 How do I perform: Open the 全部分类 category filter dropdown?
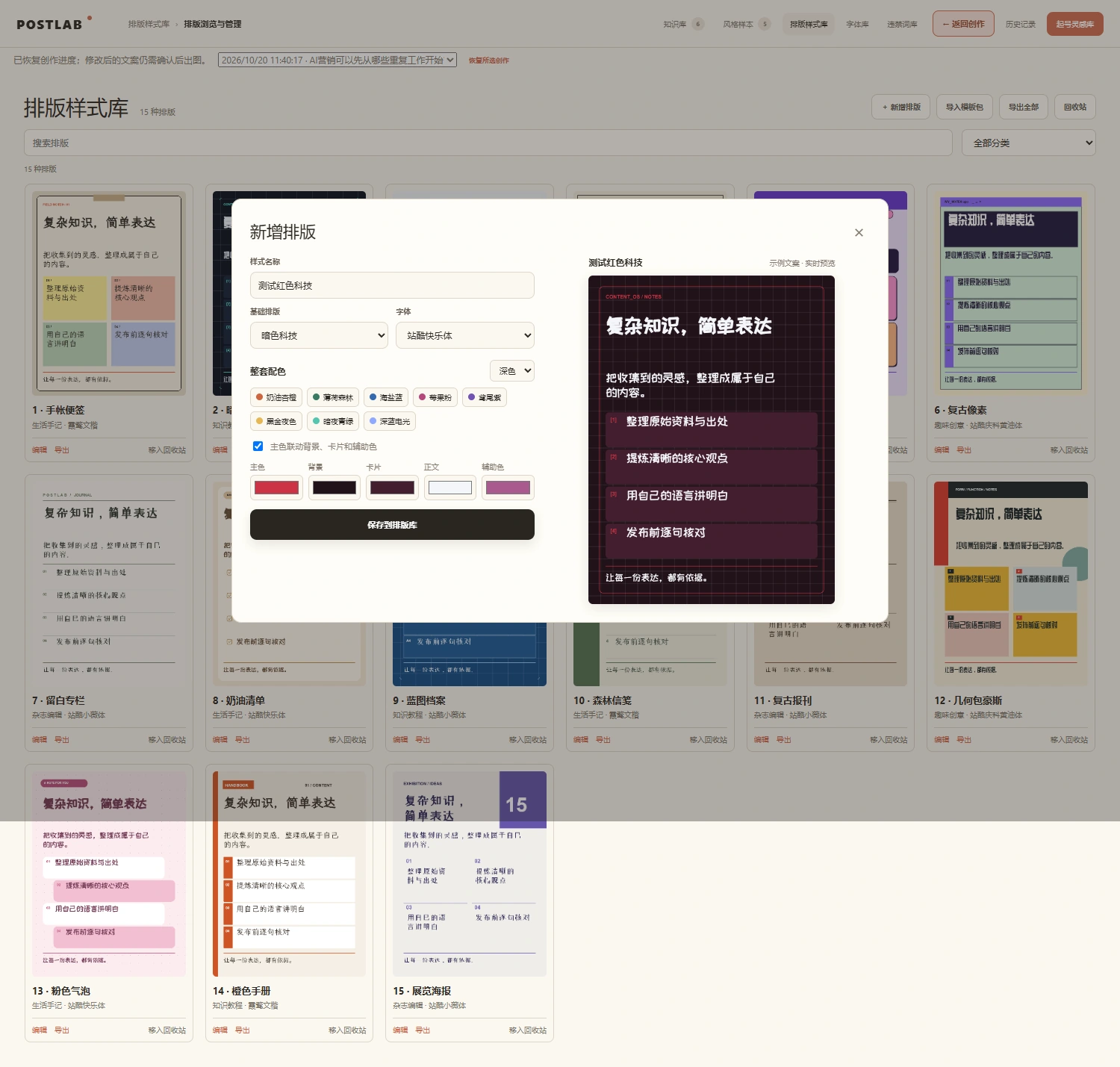coord(1028,143)
